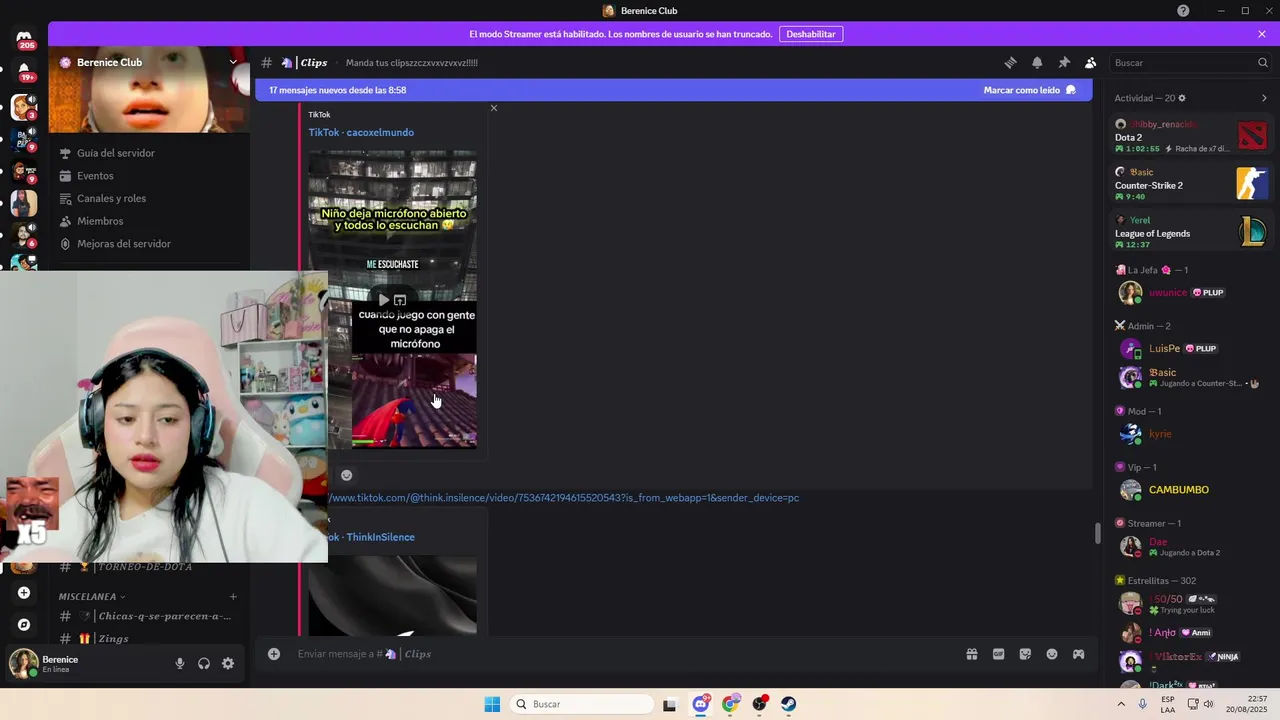Open the Zings channel
The image size is (1280, 720).
148,638
